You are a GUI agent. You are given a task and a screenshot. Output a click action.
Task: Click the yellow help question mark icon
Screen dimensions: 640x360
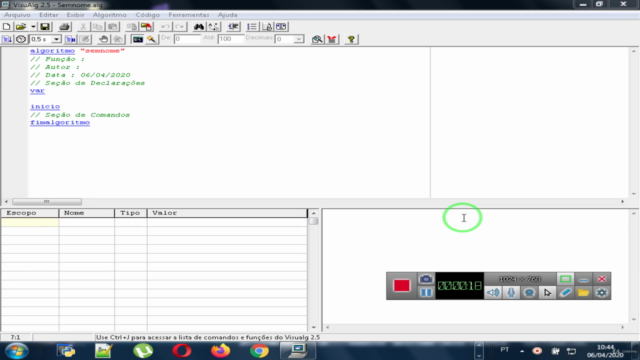pos(351,39)
